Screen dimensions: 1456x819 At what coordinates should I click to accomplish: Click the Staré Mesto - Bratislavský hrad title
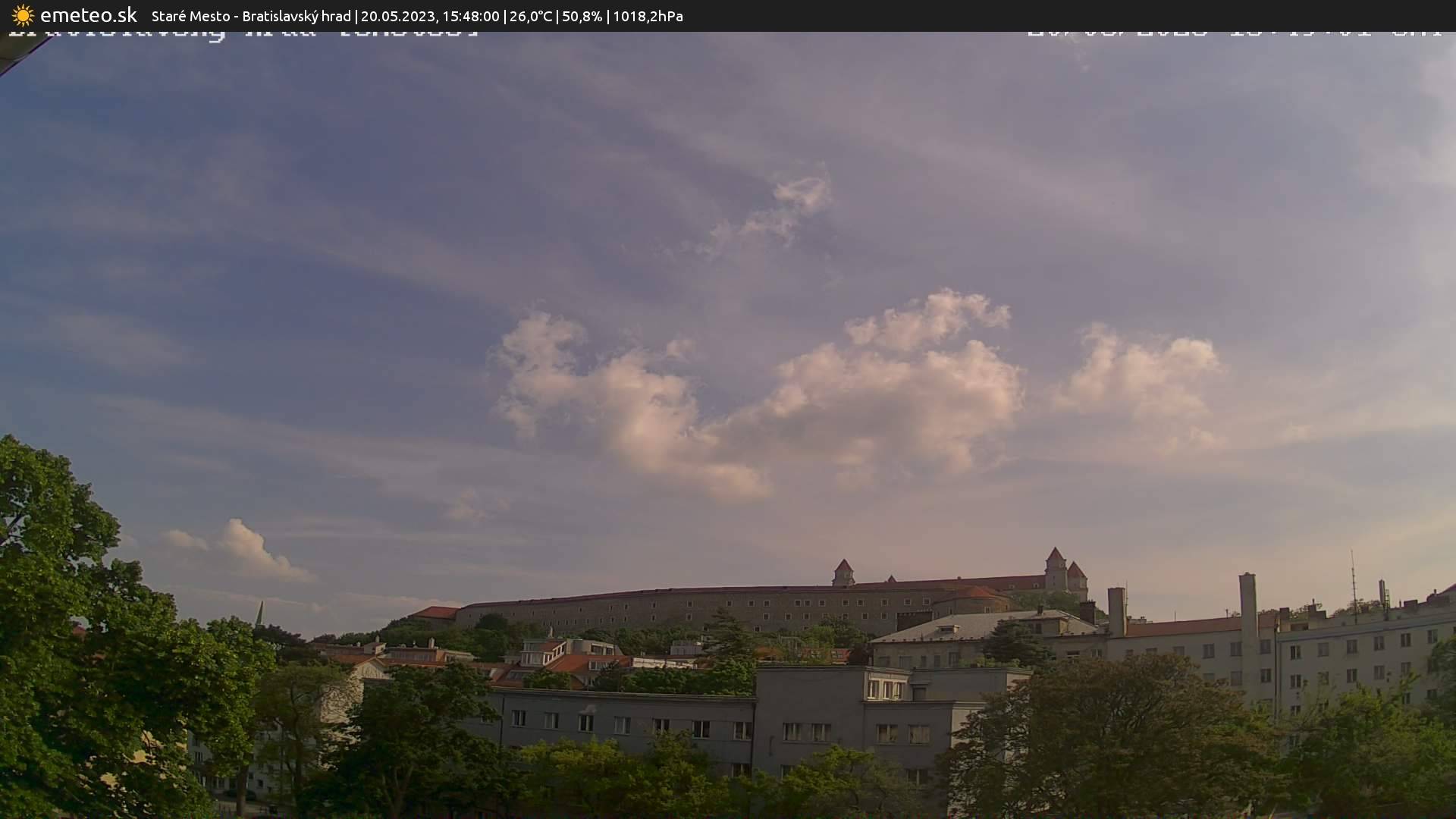pyautogui.click(x=251, y=16)
